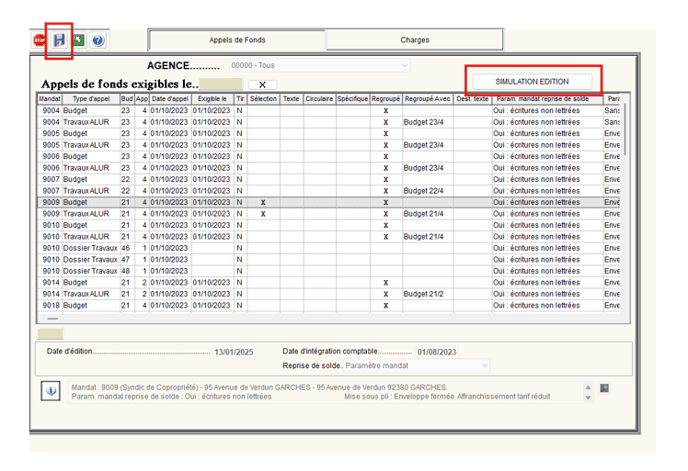Toggle Sélection mark for 9009 Budget row
The height and width of the screenshot is (471, 688).
point(263,202)
